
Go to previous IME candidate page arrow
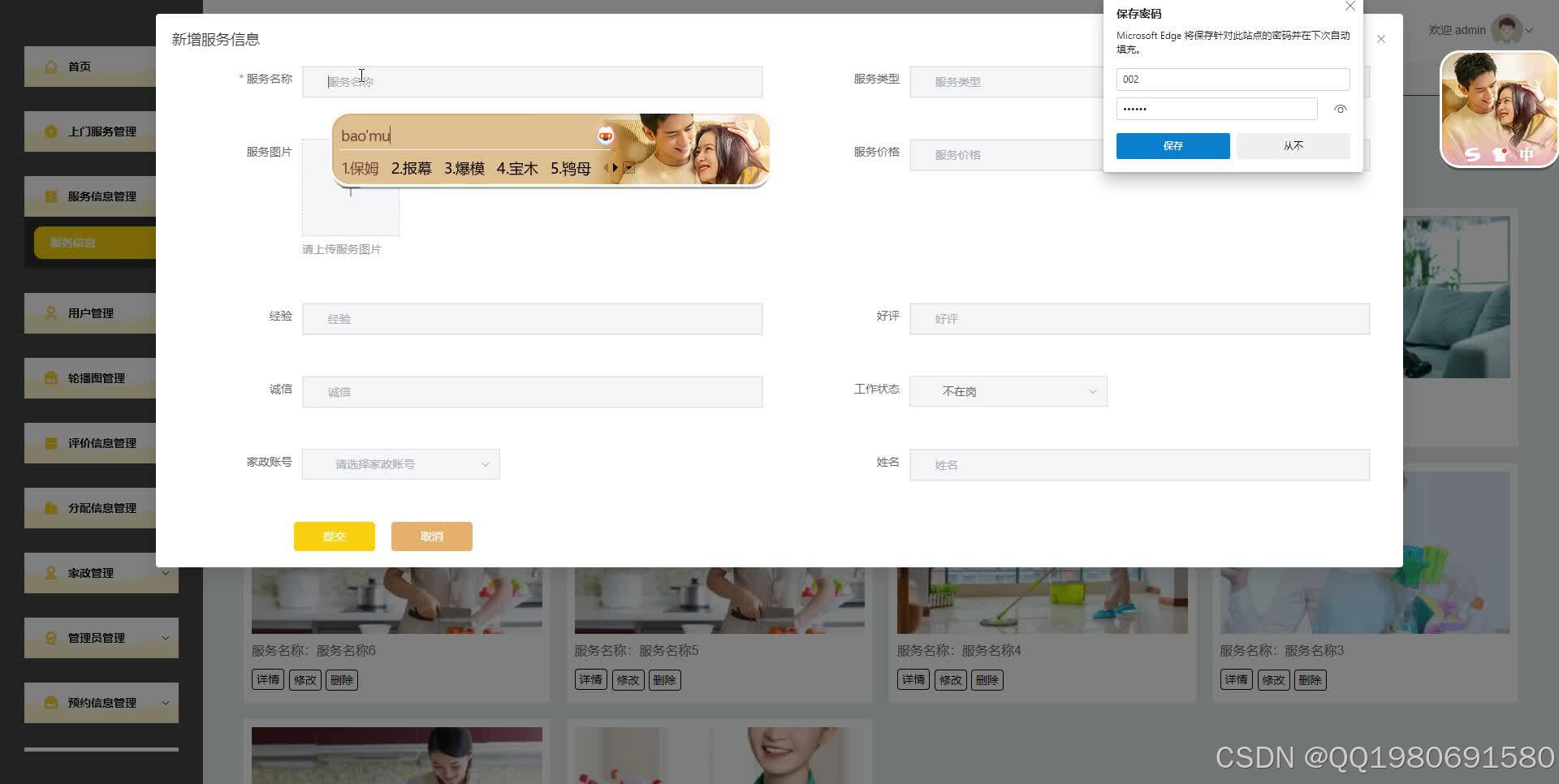tap(606, 168)
